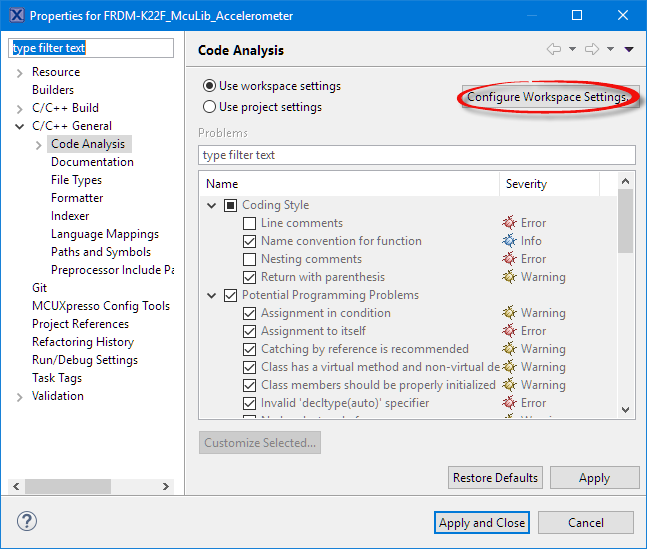Open the Indexer preferences page
This screenshot has height=549, width=647.
[70, 216]
